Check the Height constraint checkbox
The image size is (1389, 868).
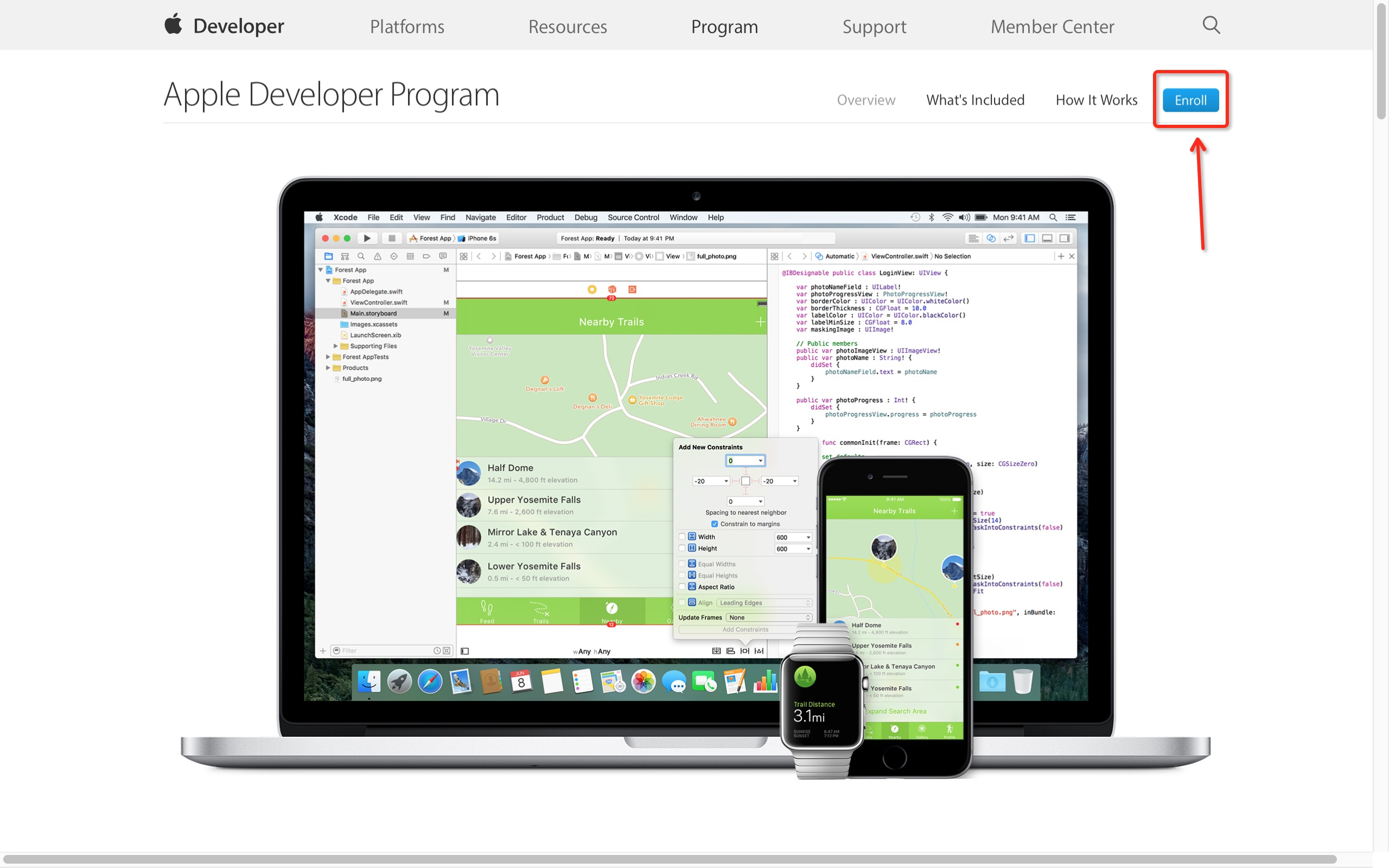tap(682, 548)
